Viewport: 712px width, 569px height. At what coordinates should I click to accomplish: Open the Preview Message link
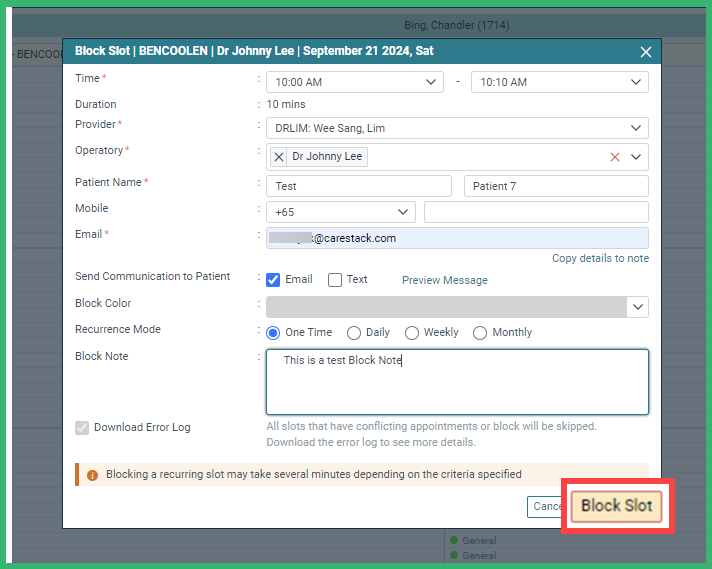point(445,280)
